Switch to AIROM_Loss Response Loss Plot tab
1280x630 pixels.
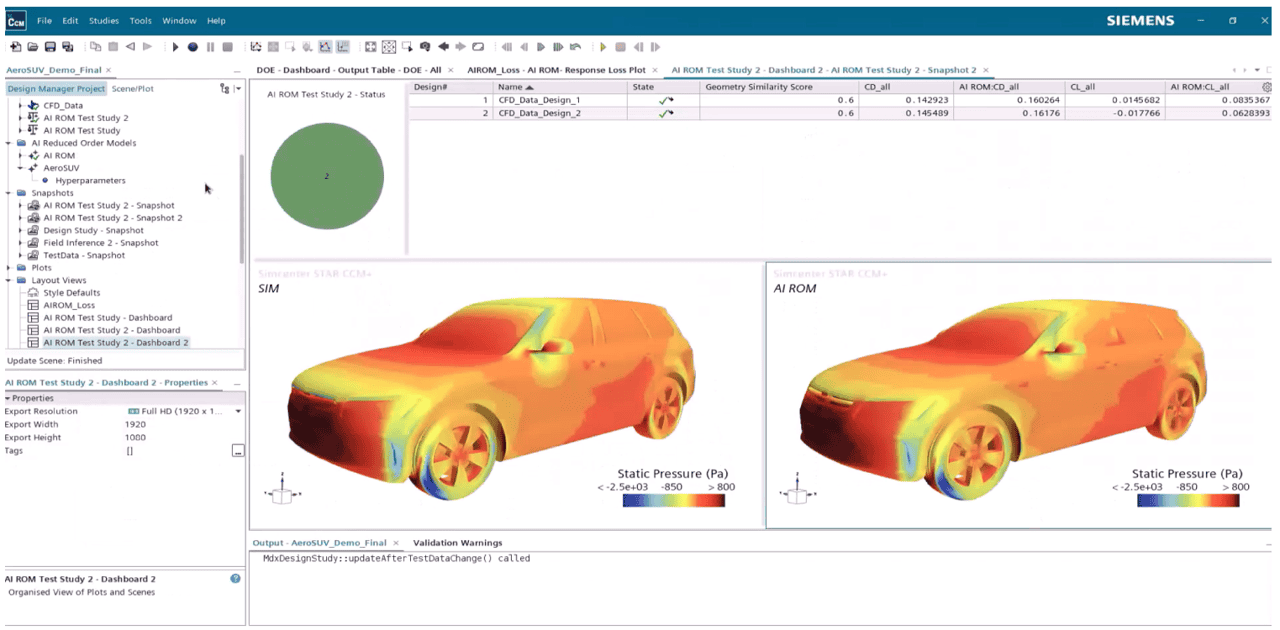coord(556,70)
